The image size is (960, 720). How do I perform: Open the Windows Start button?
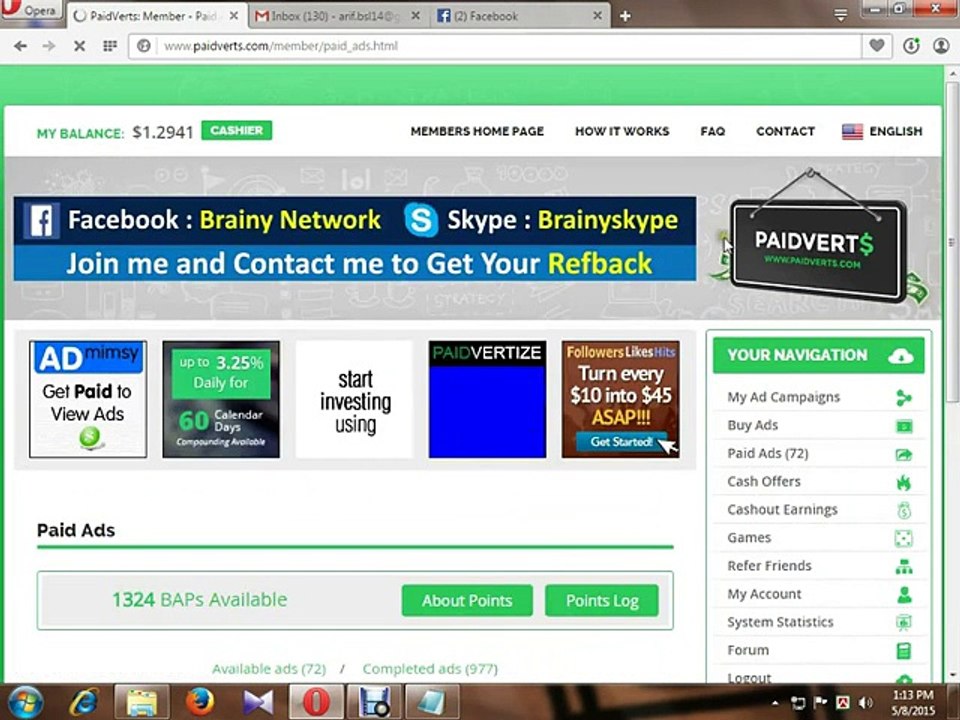(24, 702)
